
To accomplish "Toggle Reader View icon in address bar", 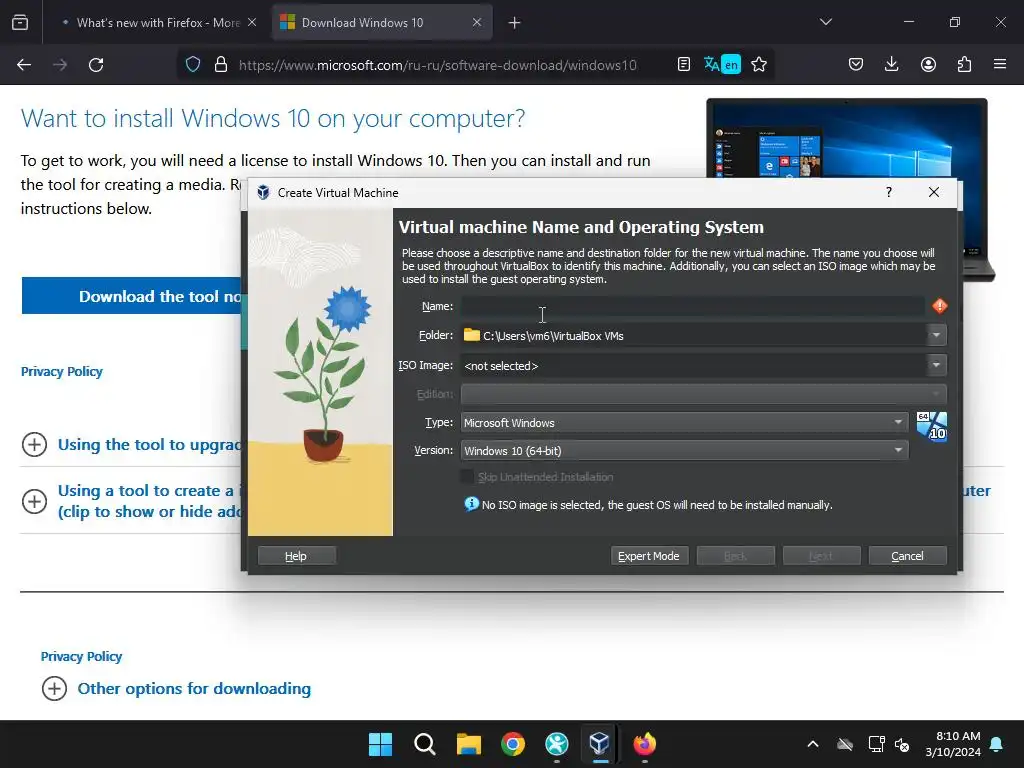I will [684, 64].
